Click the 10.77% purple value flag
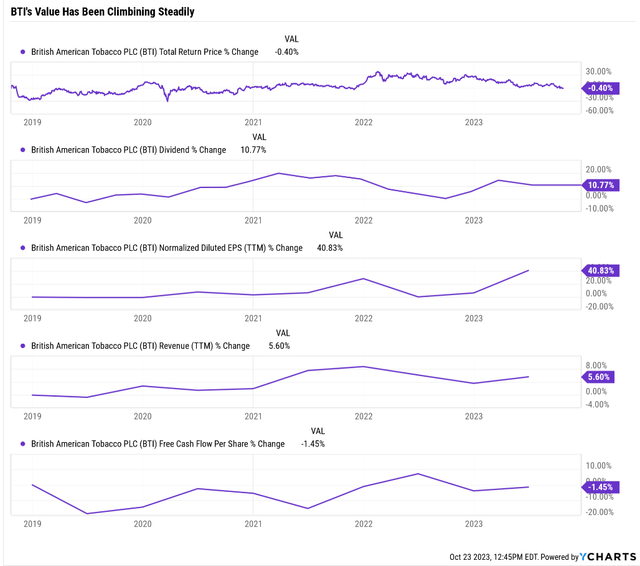The width and height of the screenshot is (640, 566). (x=602, y=186)
